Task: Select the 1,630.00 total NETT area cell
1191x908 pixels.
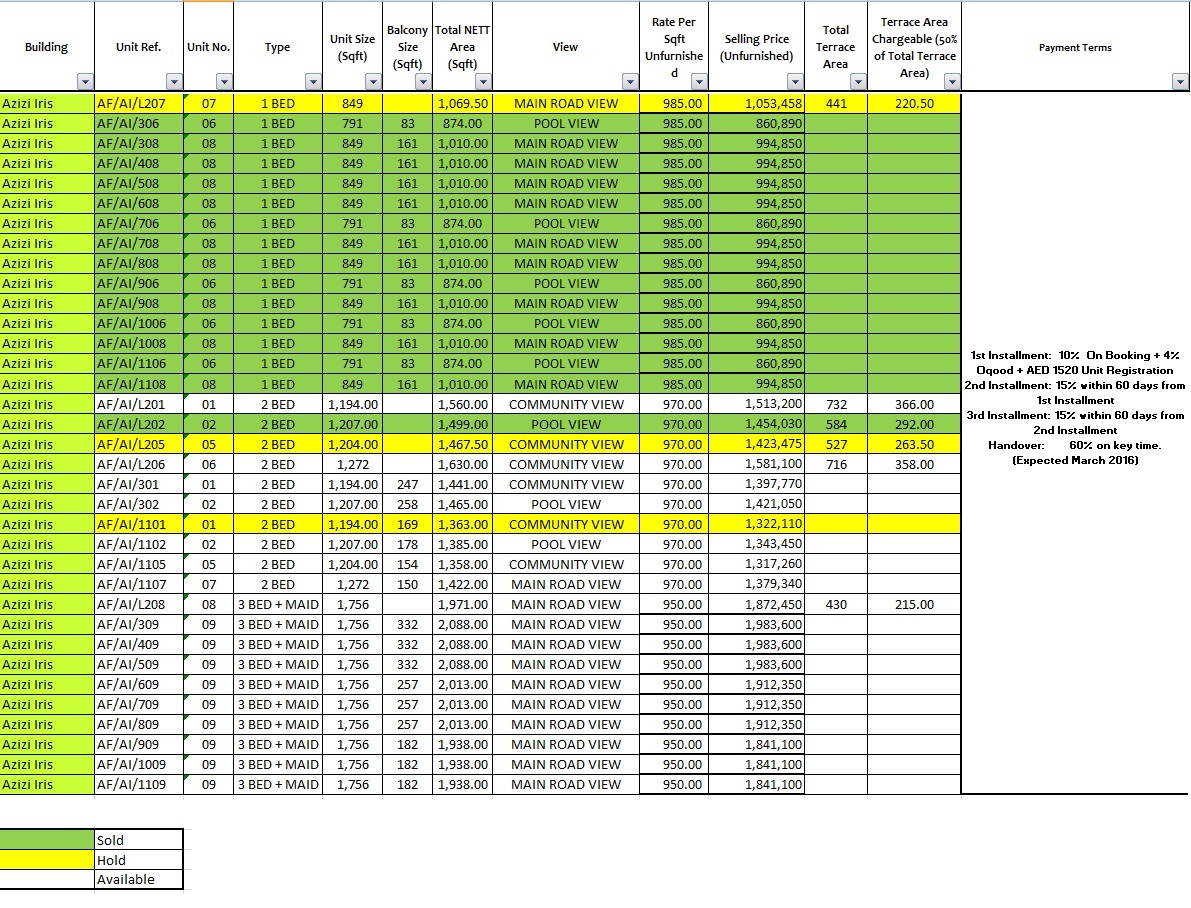Action: [x=463, y=464]
